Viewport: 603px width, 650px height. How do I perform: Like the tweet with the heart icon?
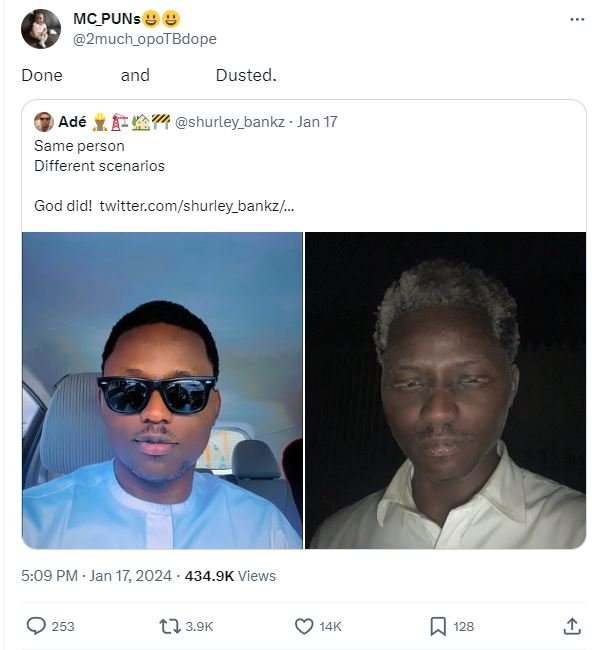[x=305, y=626]
